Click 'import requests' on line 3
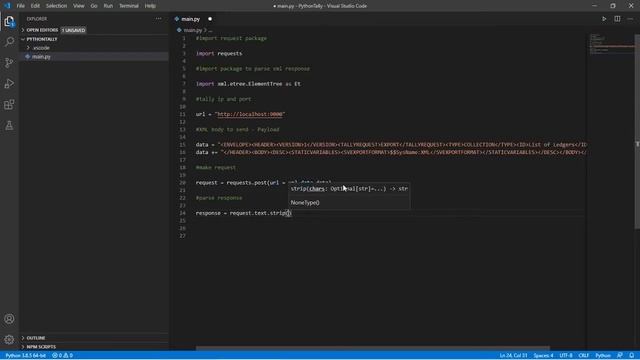 [x=219, y=53]
